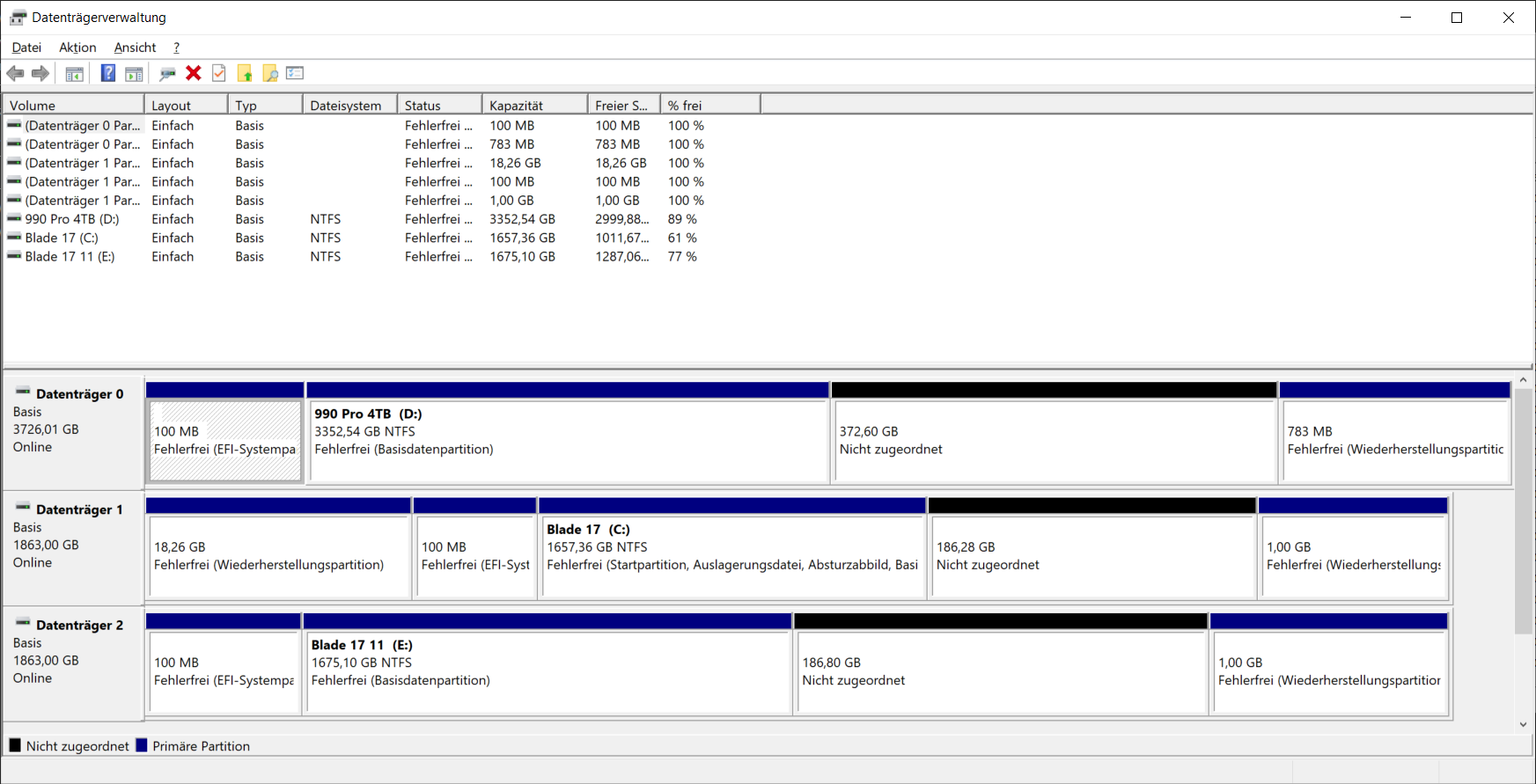
Task: Select the 18,26 GB volume list row
Action: coord(382,163)
